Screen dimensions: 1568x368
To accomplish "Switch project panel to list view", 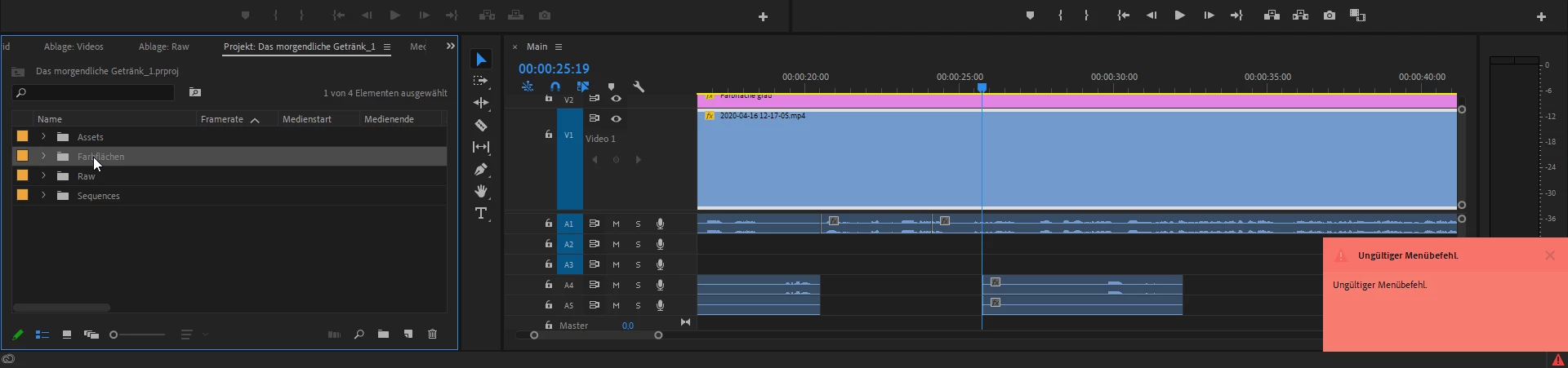I will pos(42,335).
